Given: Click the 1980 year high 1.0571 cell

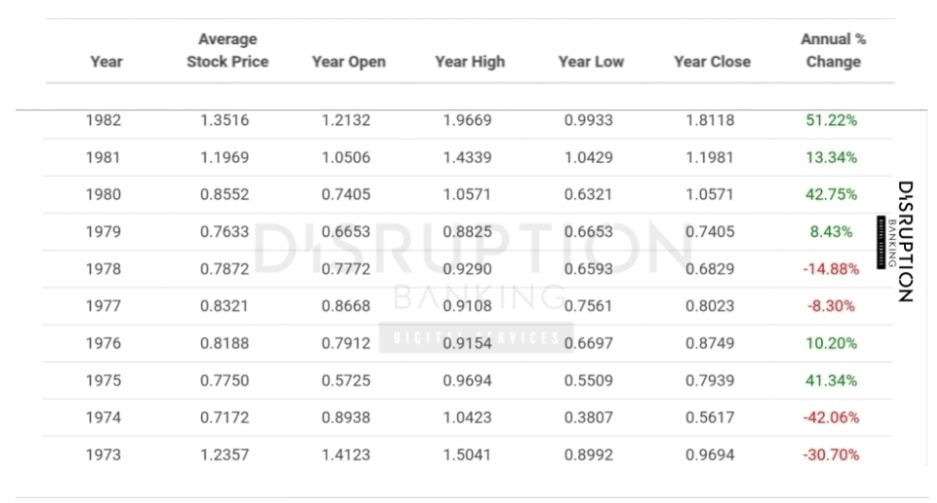Looking at the screenshot, I should (466, 194).
